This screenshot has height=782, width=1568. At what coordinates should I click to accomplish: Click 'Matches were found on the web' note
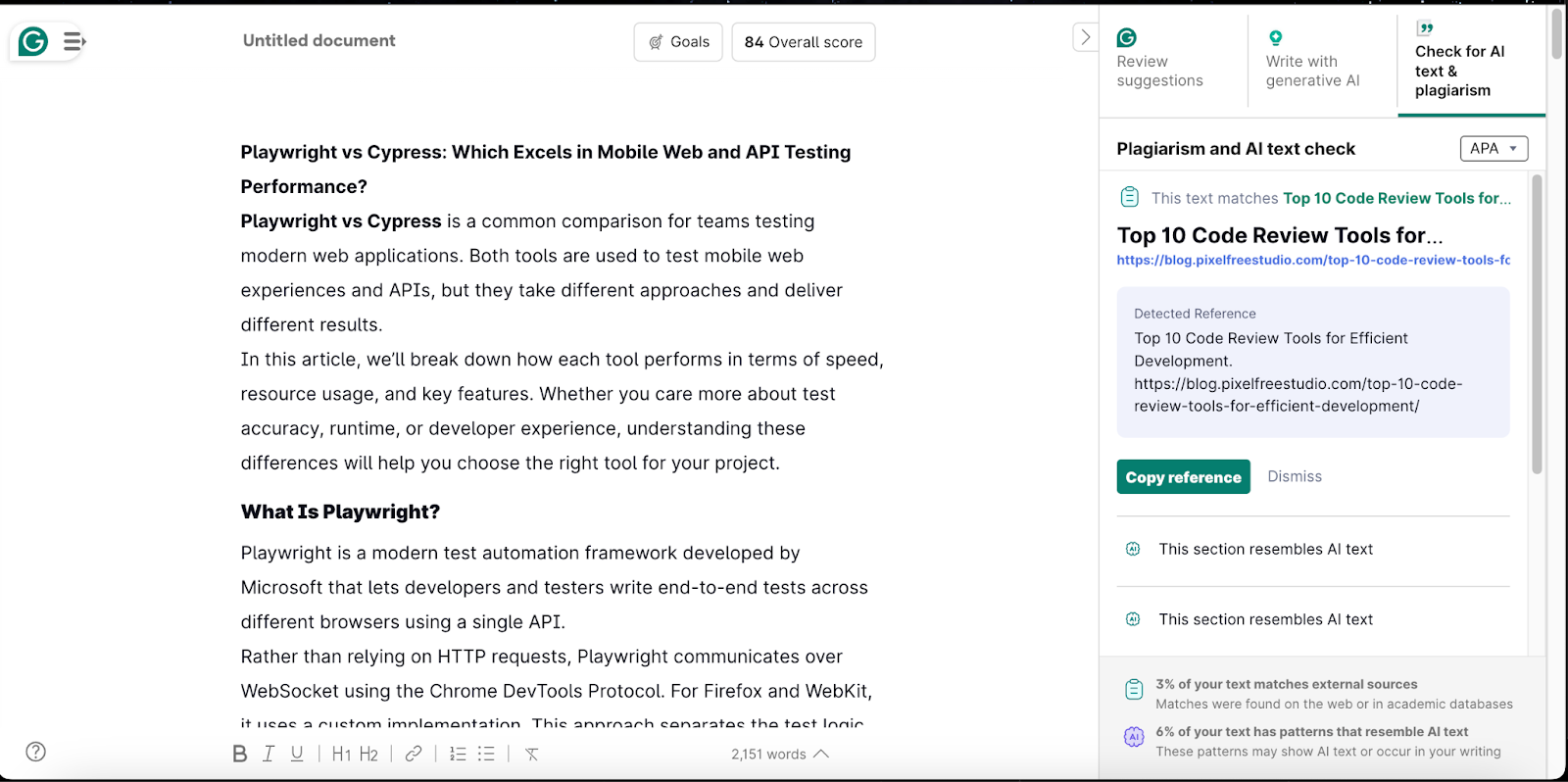pyautogui.click(x=1334, y=704)
